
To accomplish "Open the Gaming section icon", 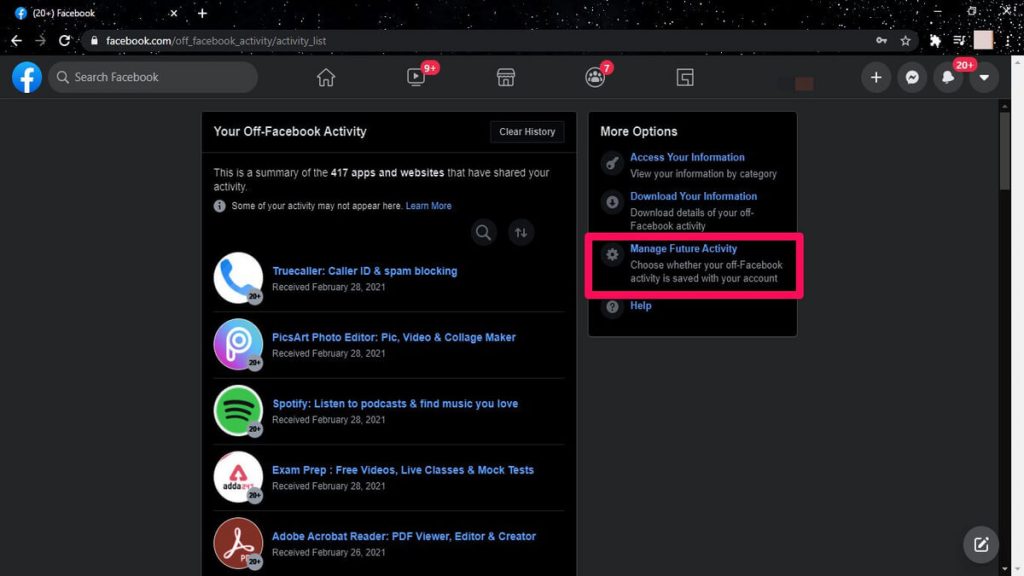I will (685, 77).
